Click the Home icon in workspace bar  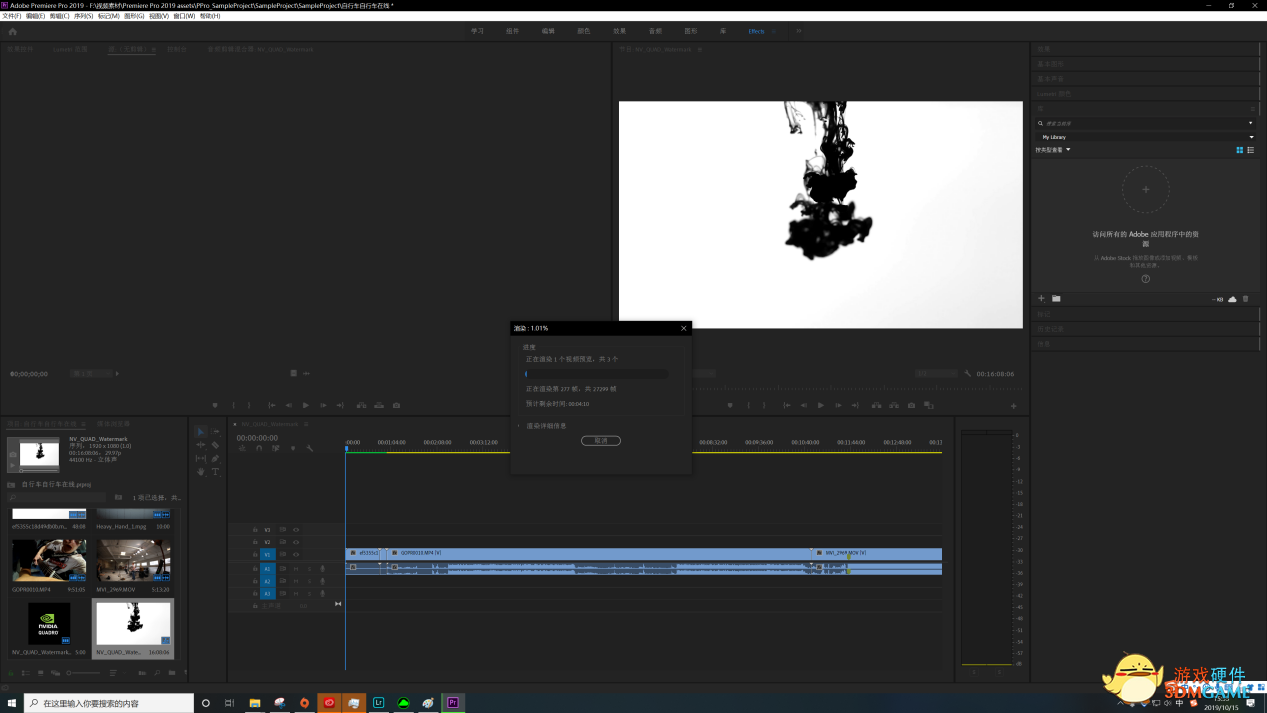click(x=13, y=31)
